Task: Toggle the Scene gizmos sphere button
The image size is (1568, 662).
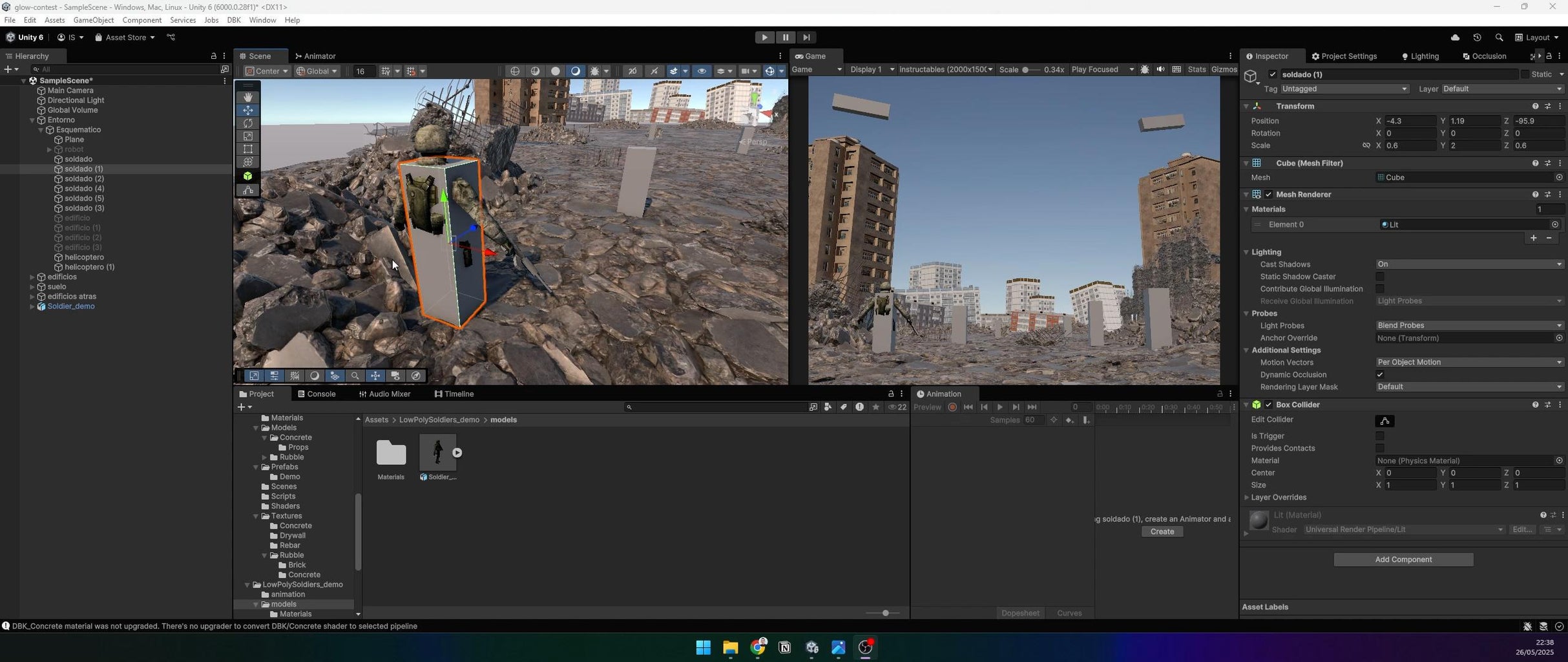Action: click(x=769, y=71)
